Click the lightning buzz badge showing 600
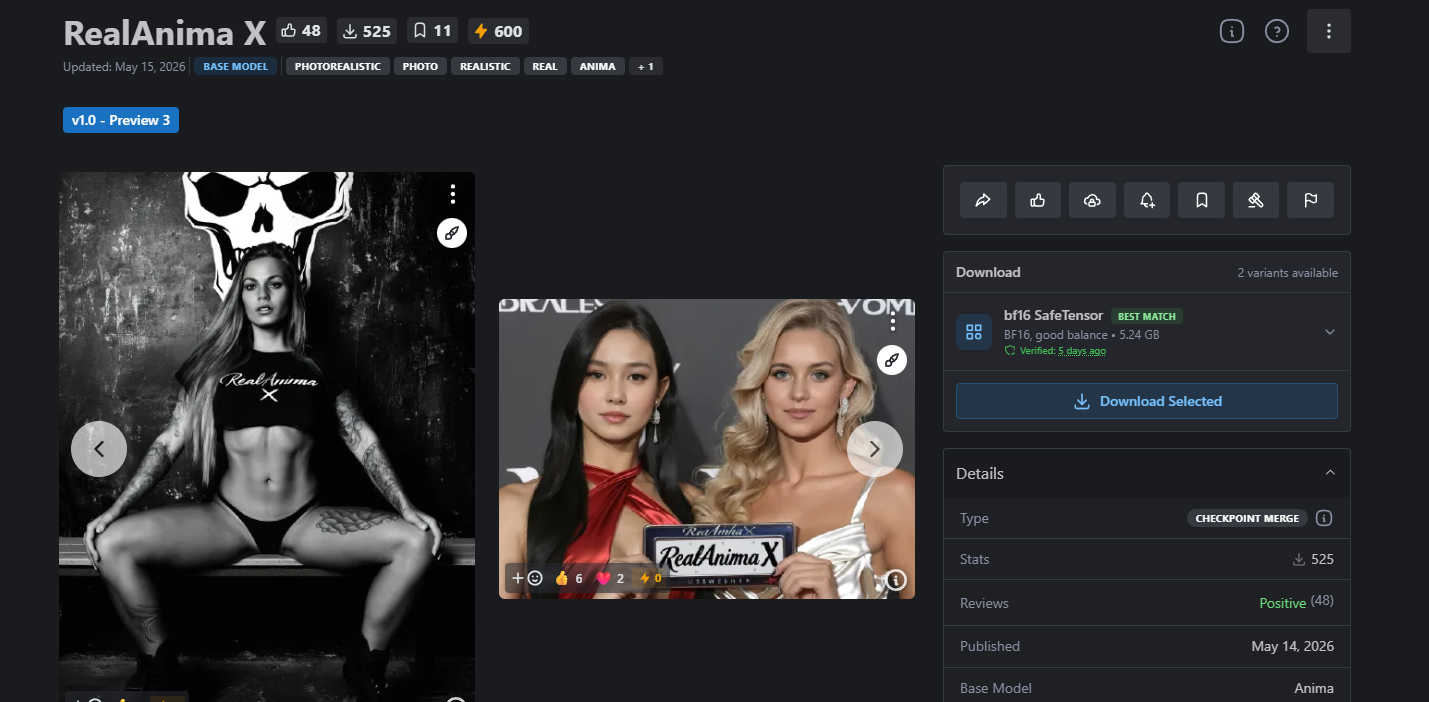 (x=497, y=31)
